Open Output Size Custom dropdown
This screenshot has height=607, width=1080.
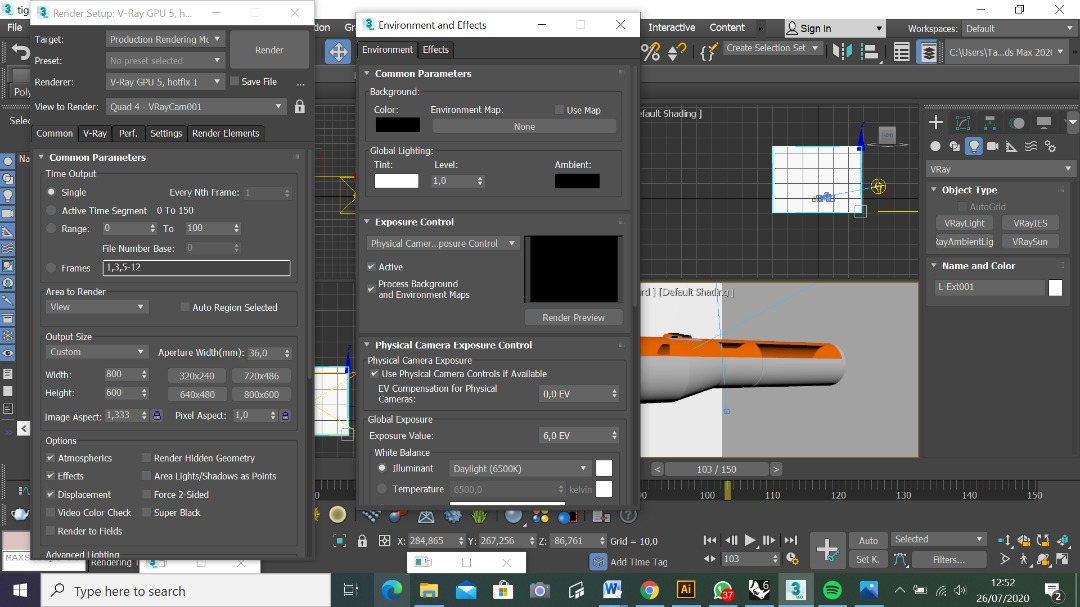(x=96, y=351)
